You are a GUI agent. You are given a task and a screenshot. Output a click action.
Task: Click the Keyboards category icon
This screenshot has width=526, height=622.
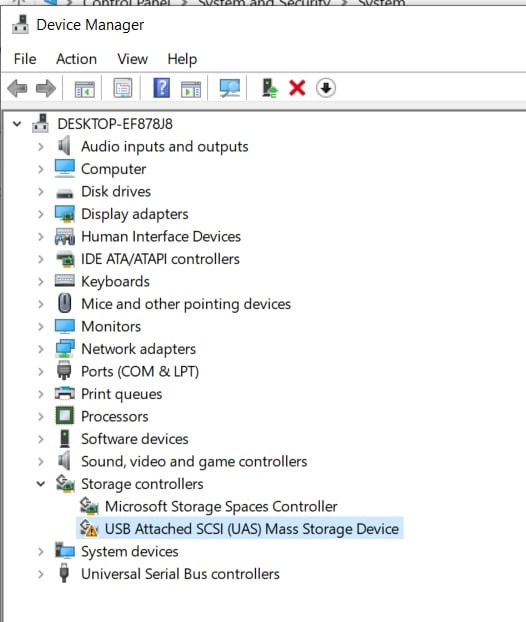[64, 280]
